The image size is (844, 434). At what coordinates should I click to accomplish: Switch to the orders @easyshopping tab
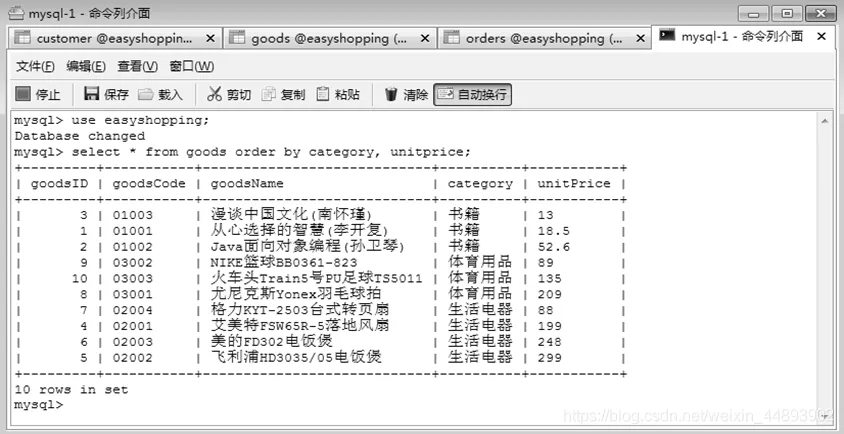[x=544, y=38]
